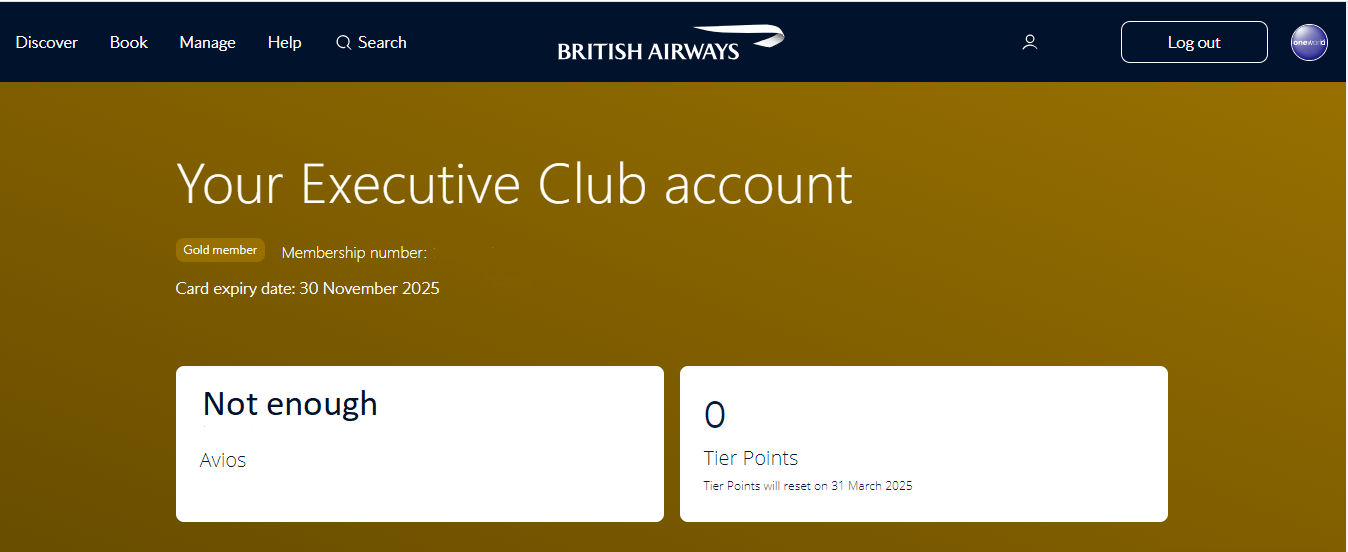Open the Help menu
This screenshot has width=1348, height=552.
click(x=284, y=42)
